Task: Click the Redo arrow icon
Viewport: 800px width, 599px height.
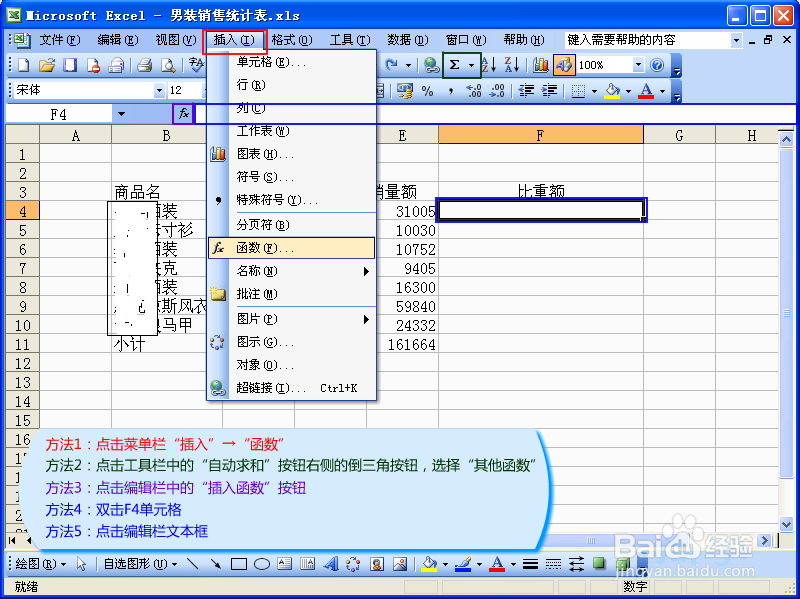Action: [391, 65]
